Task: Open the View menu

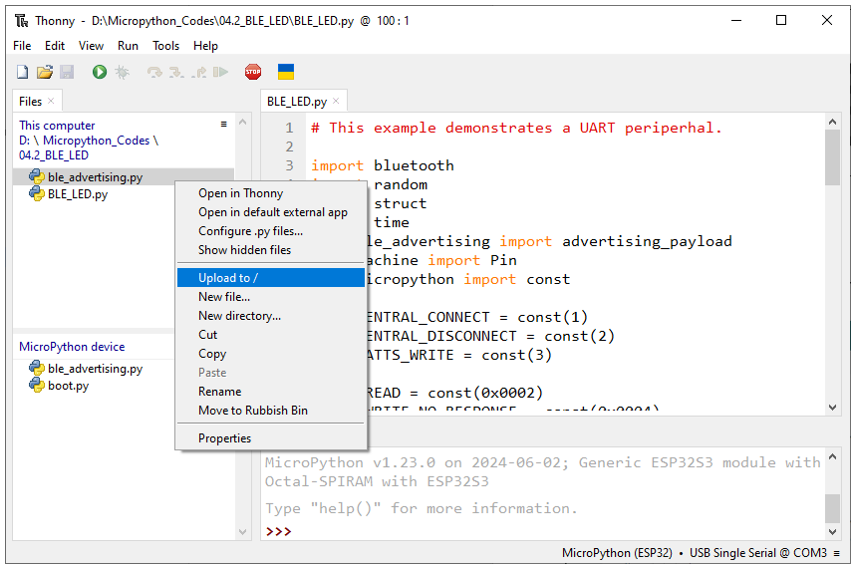Action: pos(91,45)
